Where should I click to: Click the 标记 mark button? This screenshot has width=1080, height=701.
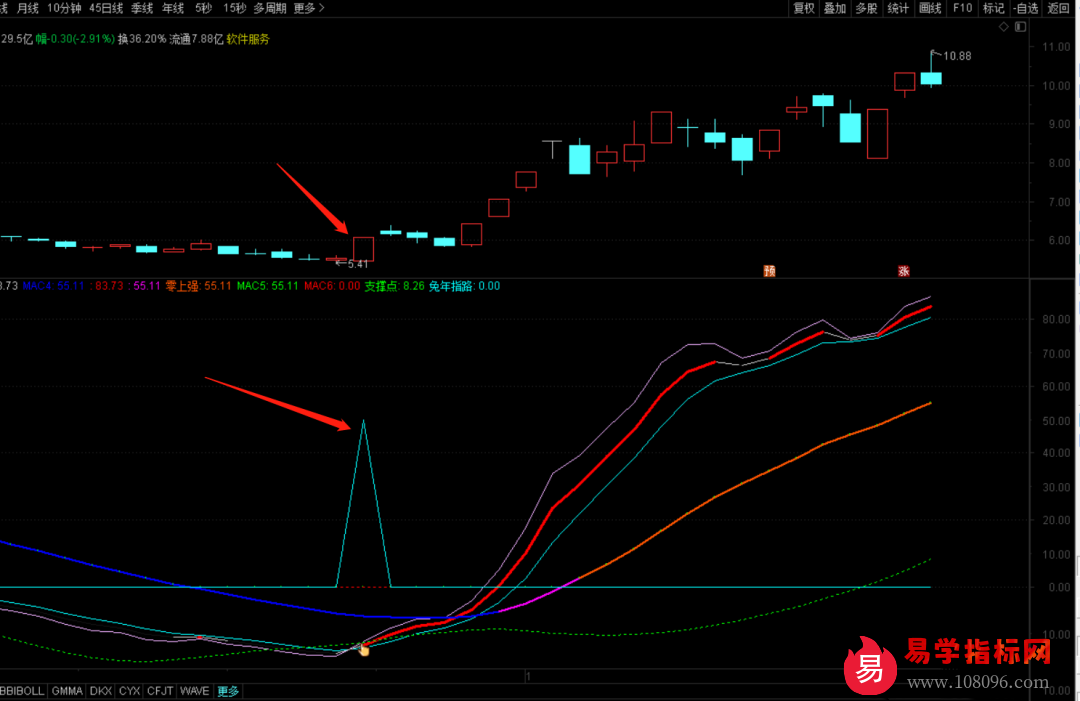(x=993, y=8)
